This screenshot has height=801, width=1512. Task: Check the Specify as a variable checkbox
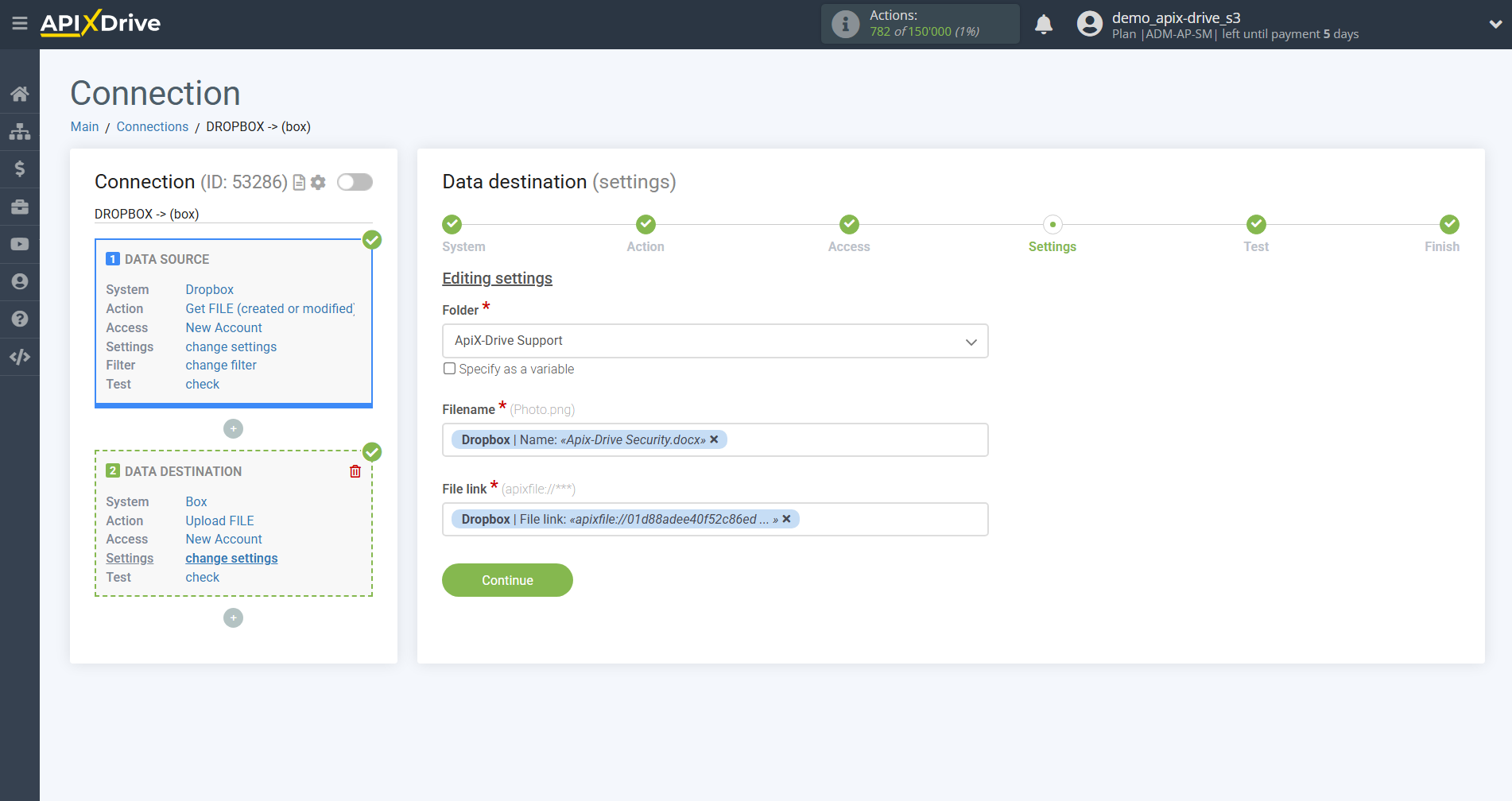click(x=450, y=369)
